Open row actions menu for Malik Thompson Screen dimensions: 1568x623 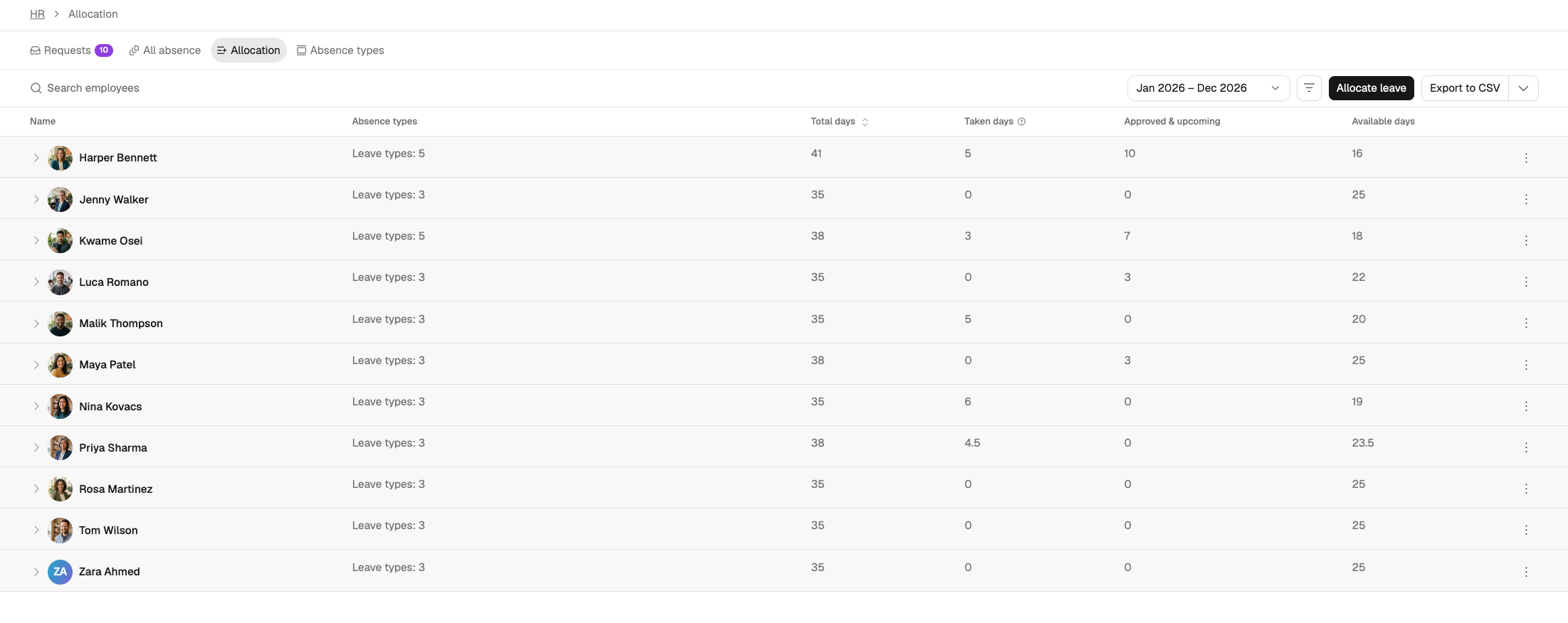[1526, 323]
